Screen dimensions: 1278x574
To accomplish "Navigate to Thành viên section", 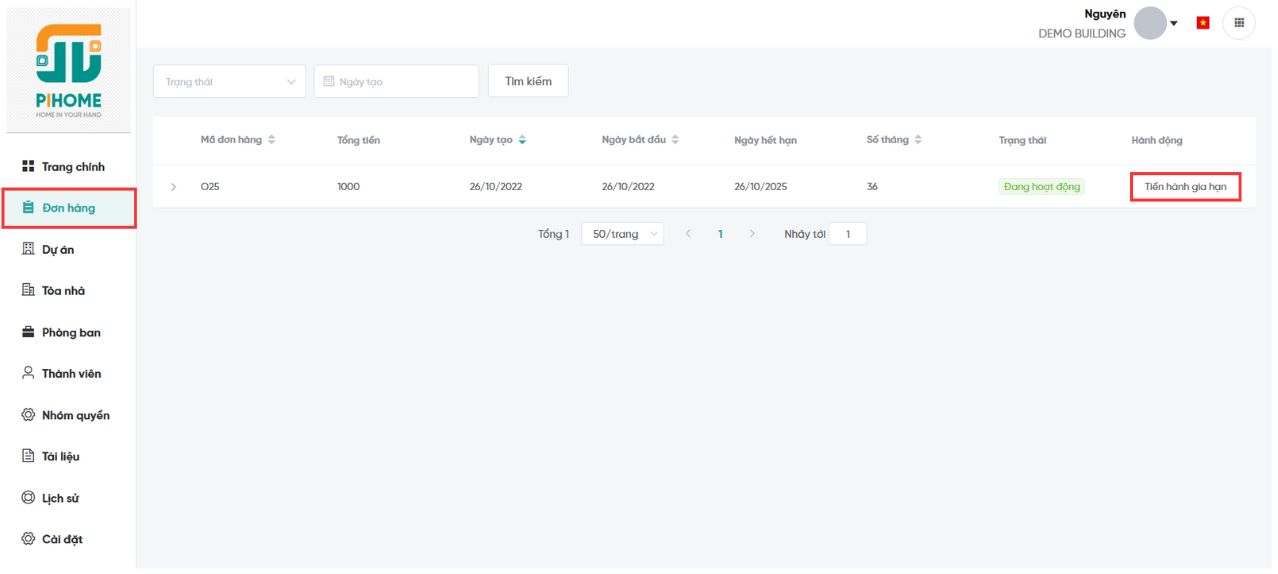I will (x=70, y=374).
